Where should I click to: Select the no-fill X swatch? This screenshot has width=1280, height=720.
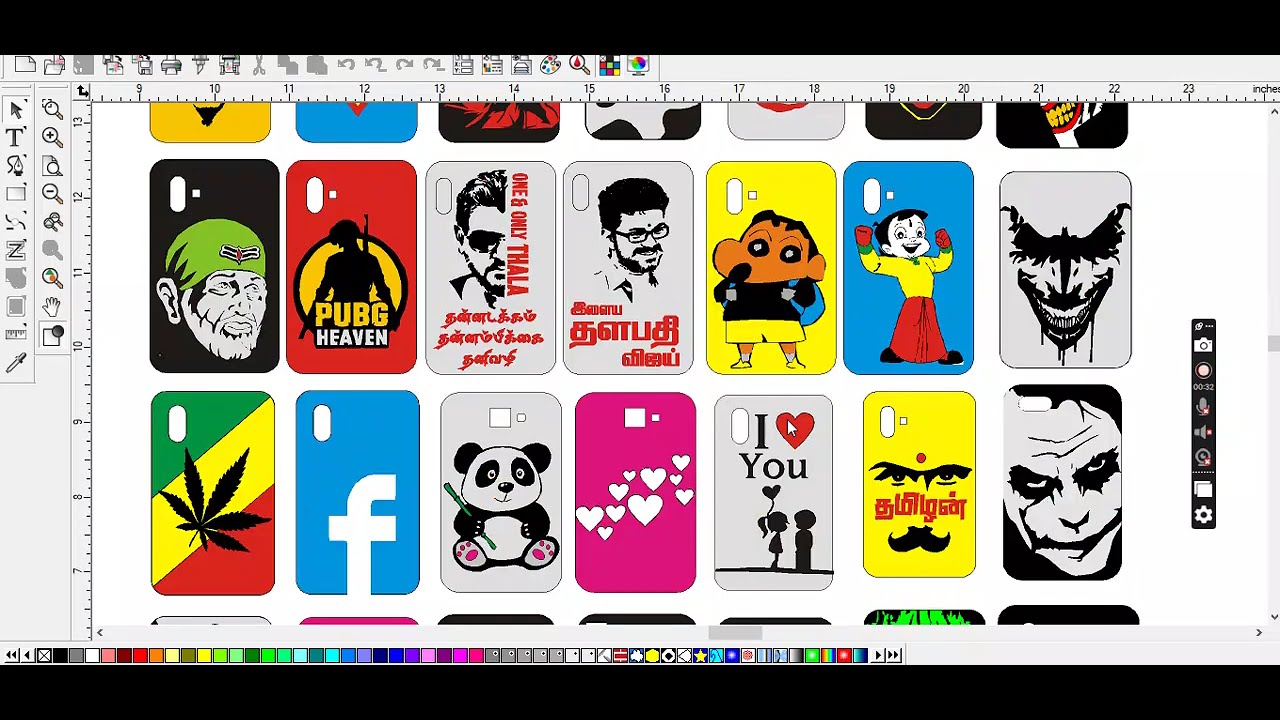pyautogui.click(x=44, y=655)
